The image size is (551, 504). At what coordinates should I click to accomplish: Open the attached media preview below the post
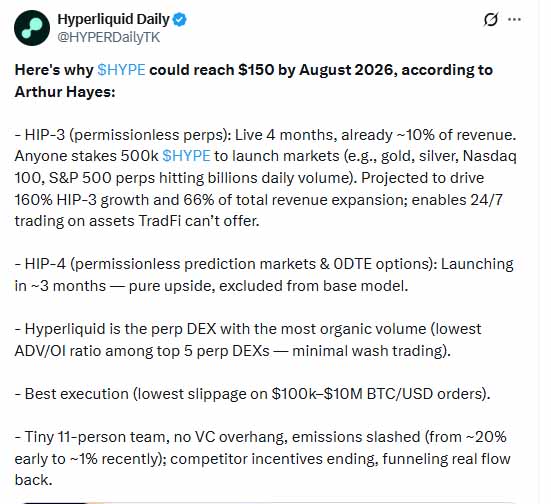[x=269, y=503]
